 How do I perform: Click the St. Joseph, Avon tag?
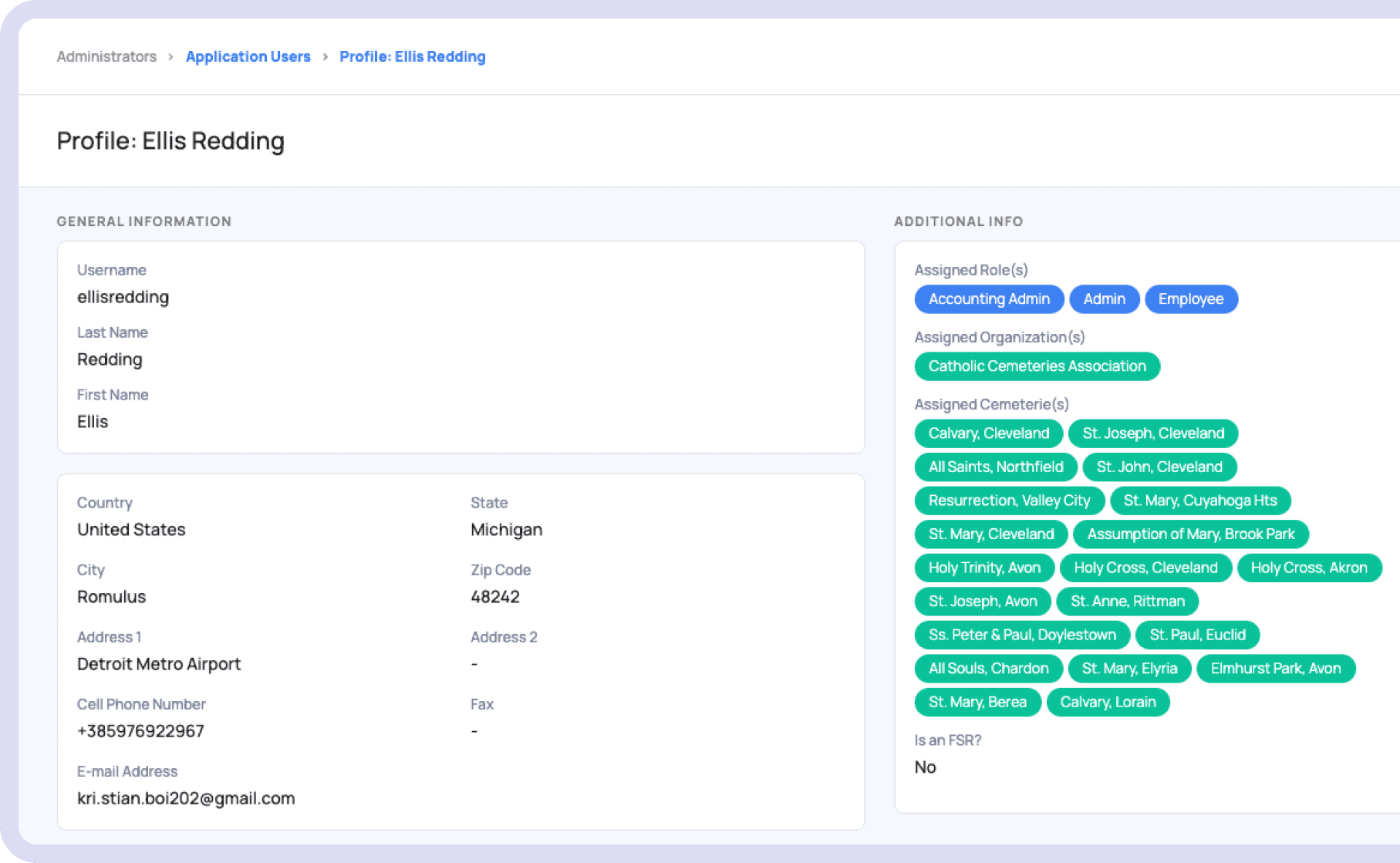[983, 602]
